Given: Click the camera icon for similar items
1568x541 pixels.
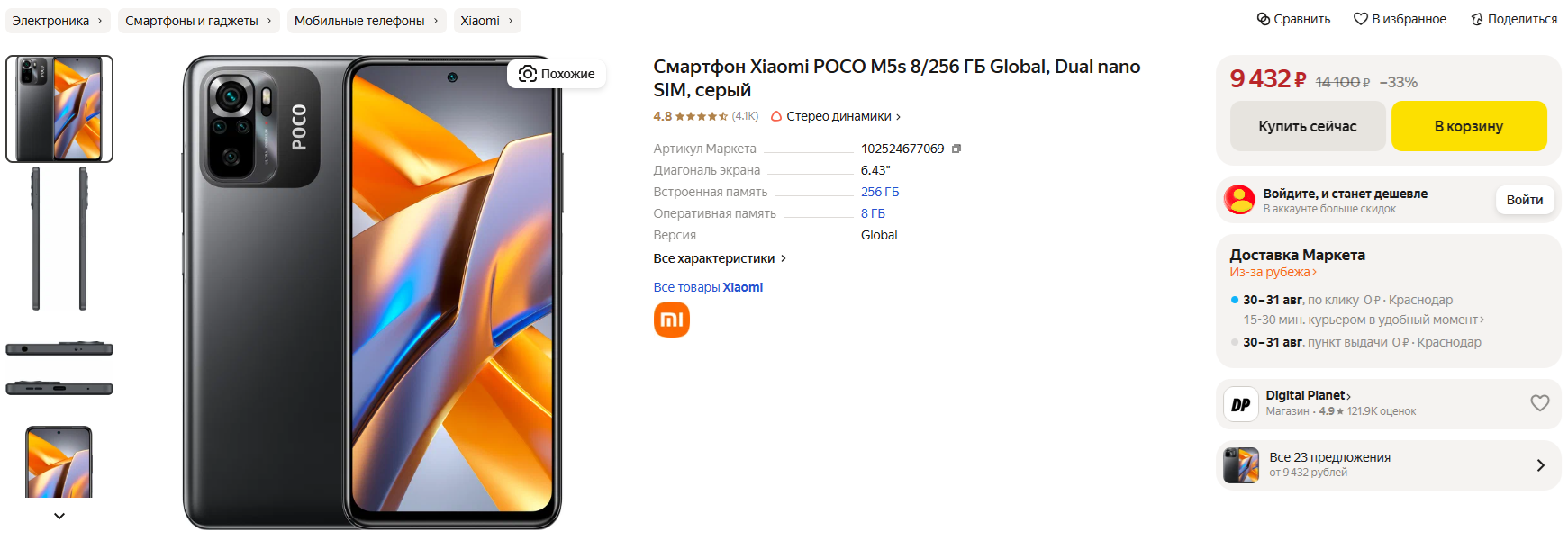Looking at the screenshot, I should click(x=528, y=74).
